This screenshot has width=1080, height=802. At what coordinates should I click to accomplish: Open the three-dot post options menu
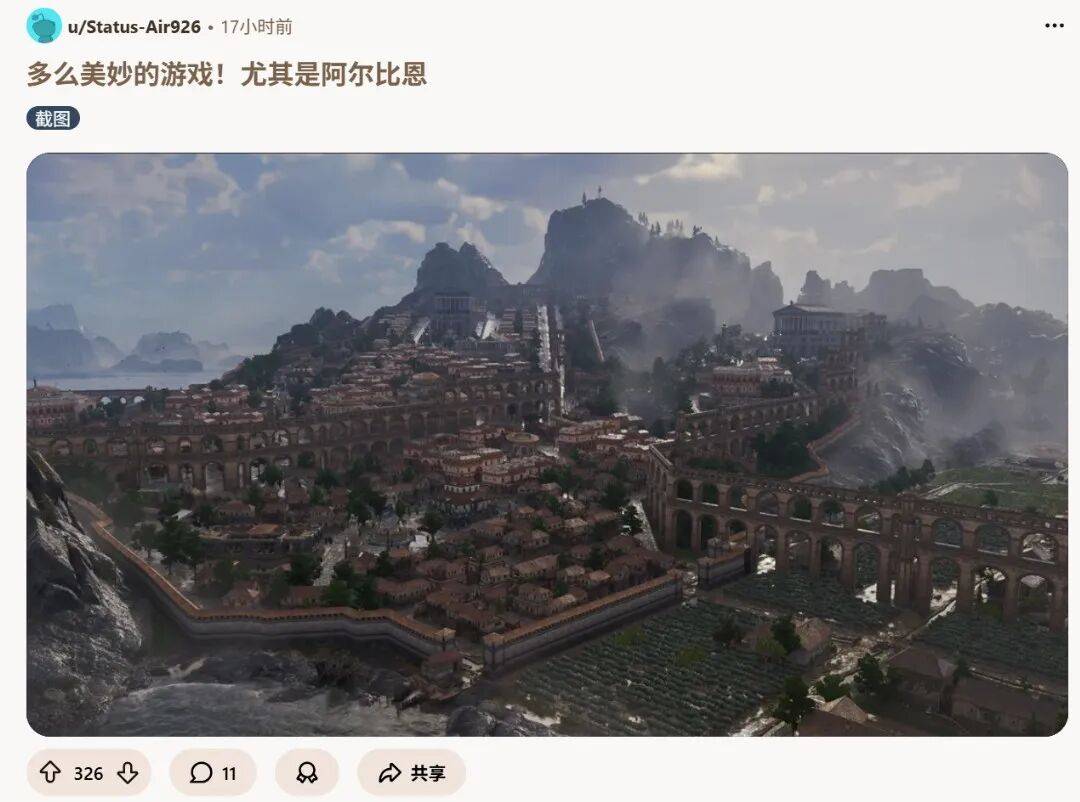click(1054, 25)
